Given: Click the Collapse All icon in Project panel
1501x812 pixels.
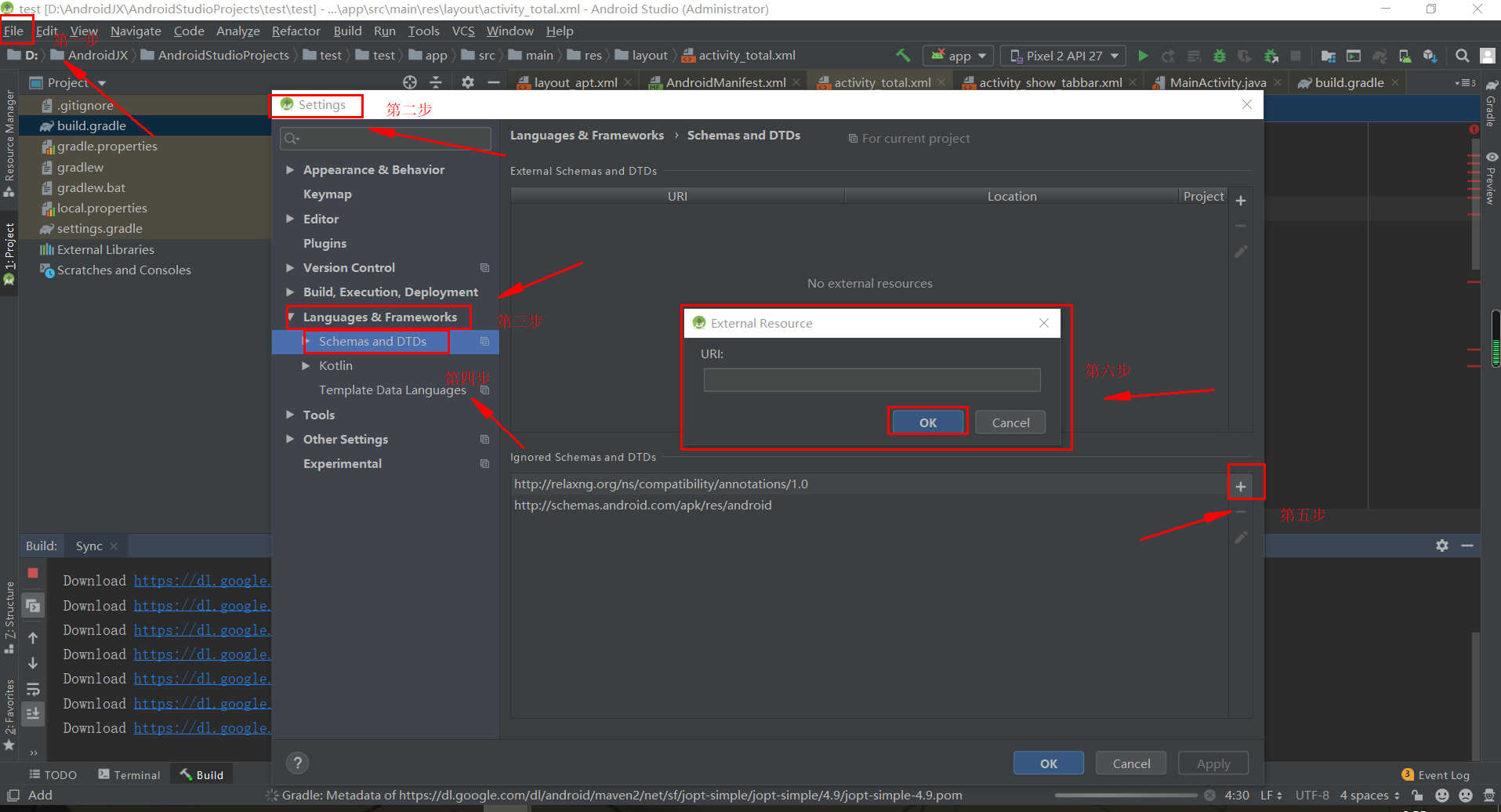Looking at the screenshot, I should point(436,82).
